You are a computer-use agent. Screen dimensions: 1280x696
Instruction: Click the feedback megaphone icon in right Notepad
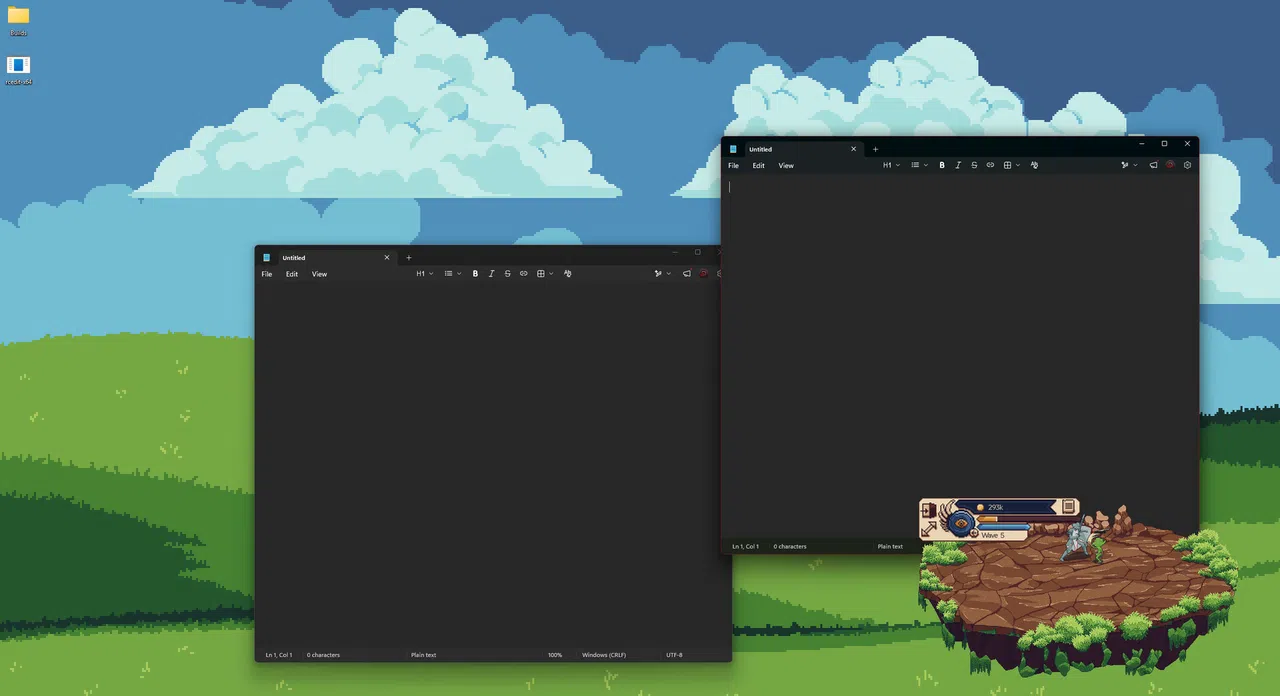click(1153, 165)
